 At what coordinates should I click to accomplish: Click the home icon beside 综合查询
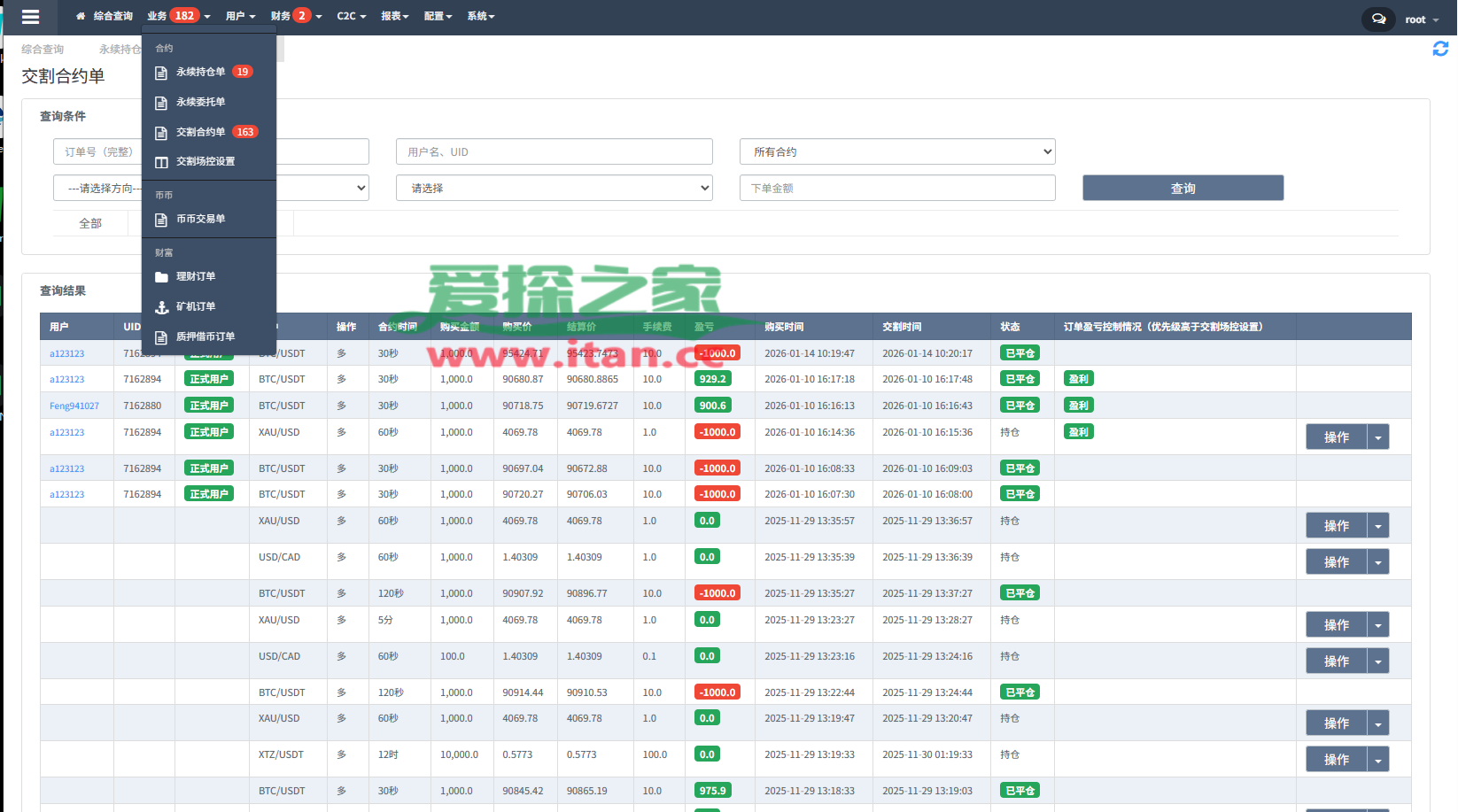coord(81,16)
